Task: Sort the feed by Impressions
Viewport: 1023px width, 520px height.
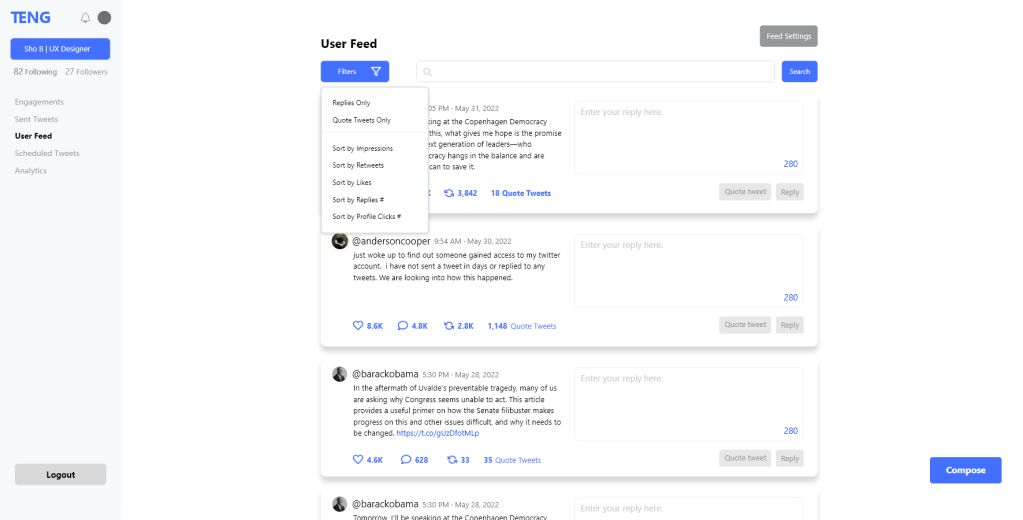Action: (x=362, y=148)
